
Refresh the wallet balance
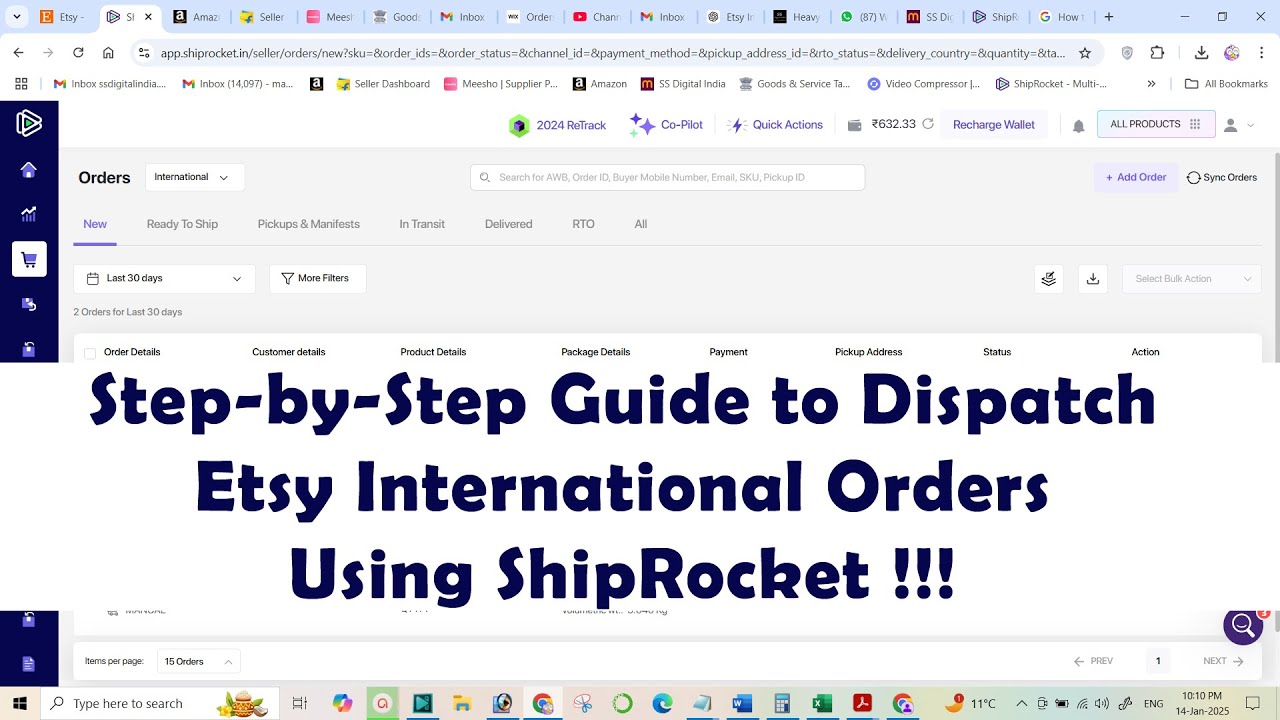click(928, 124)
